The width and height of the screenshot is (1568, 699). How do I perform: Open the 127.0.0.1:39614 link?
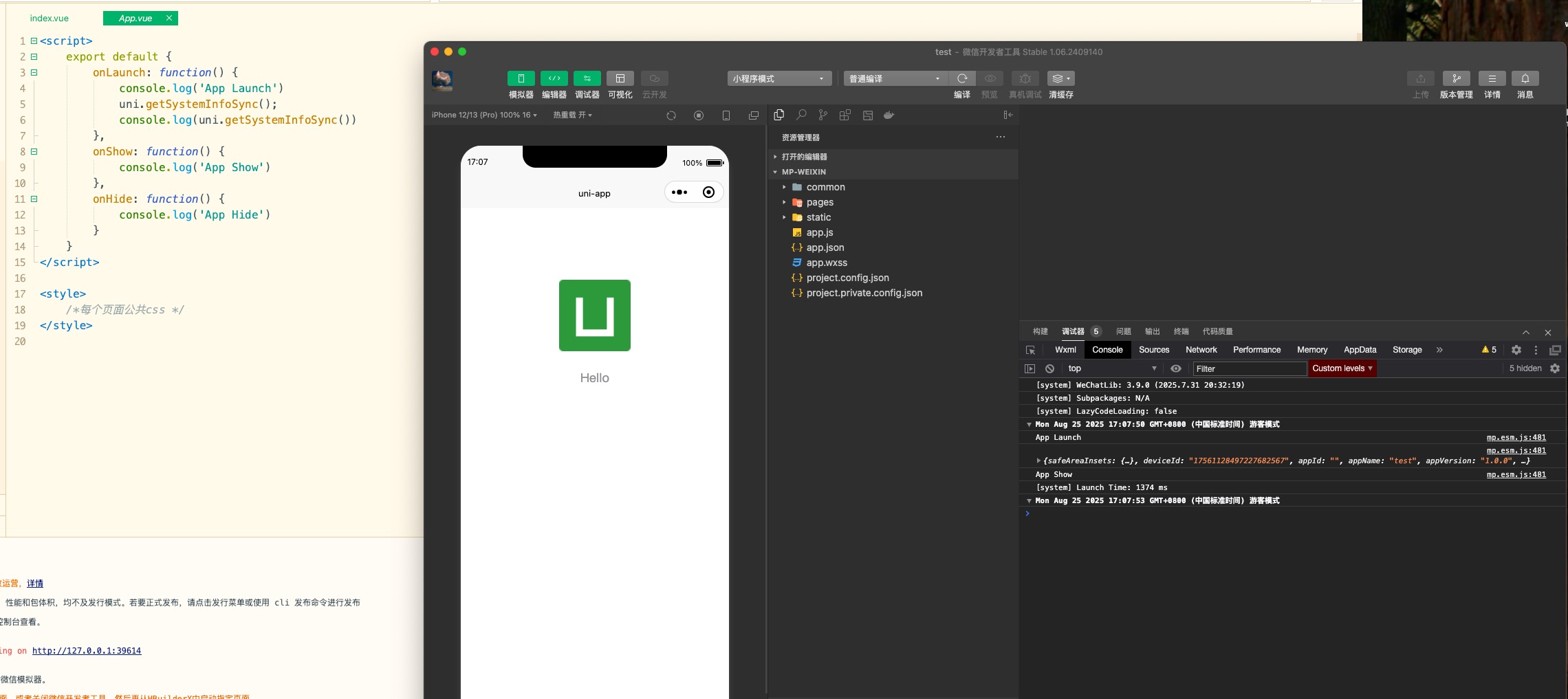(87, 651)
